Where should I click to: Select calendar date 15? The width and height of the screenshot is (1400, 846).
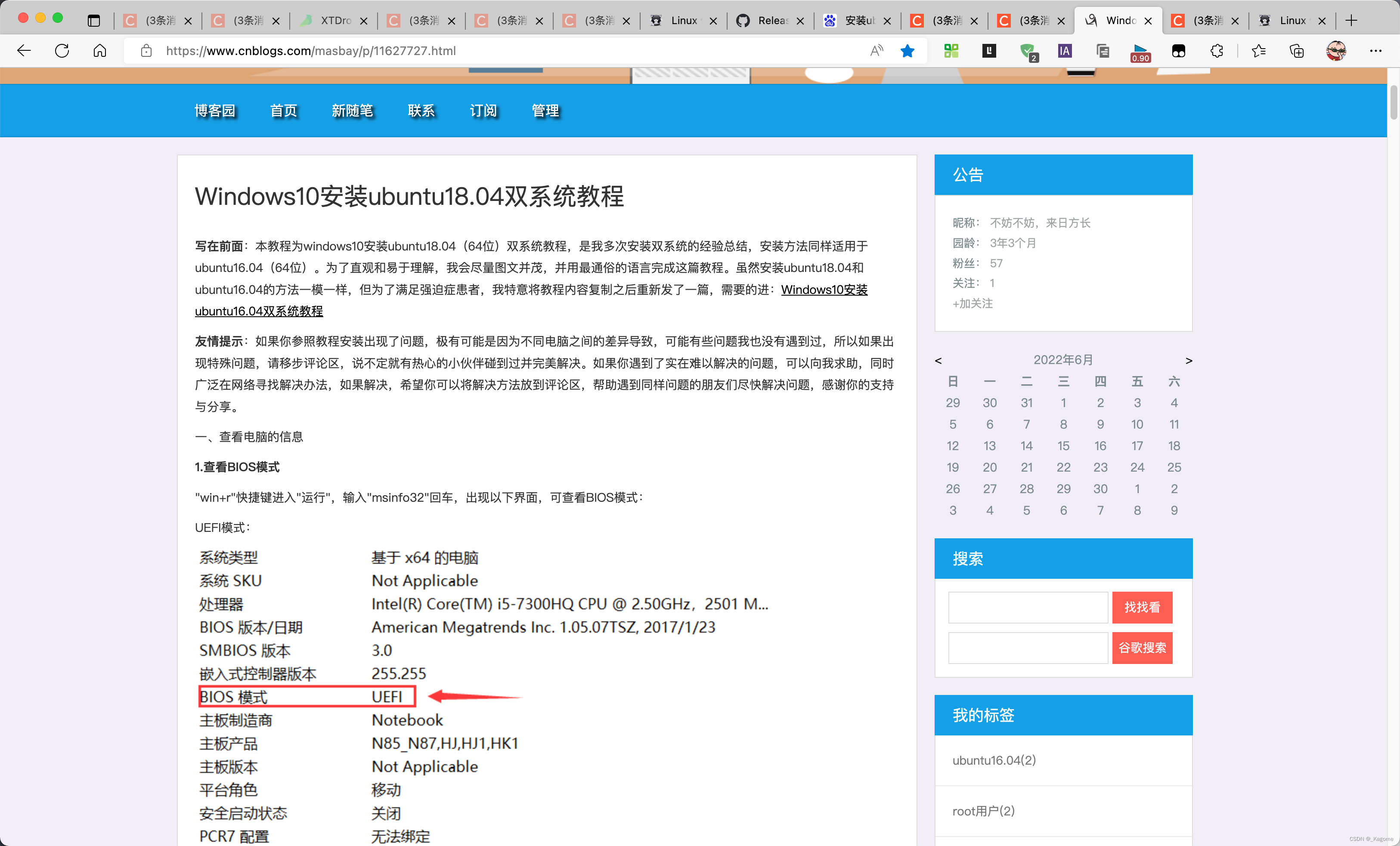tap(1063, 446)
